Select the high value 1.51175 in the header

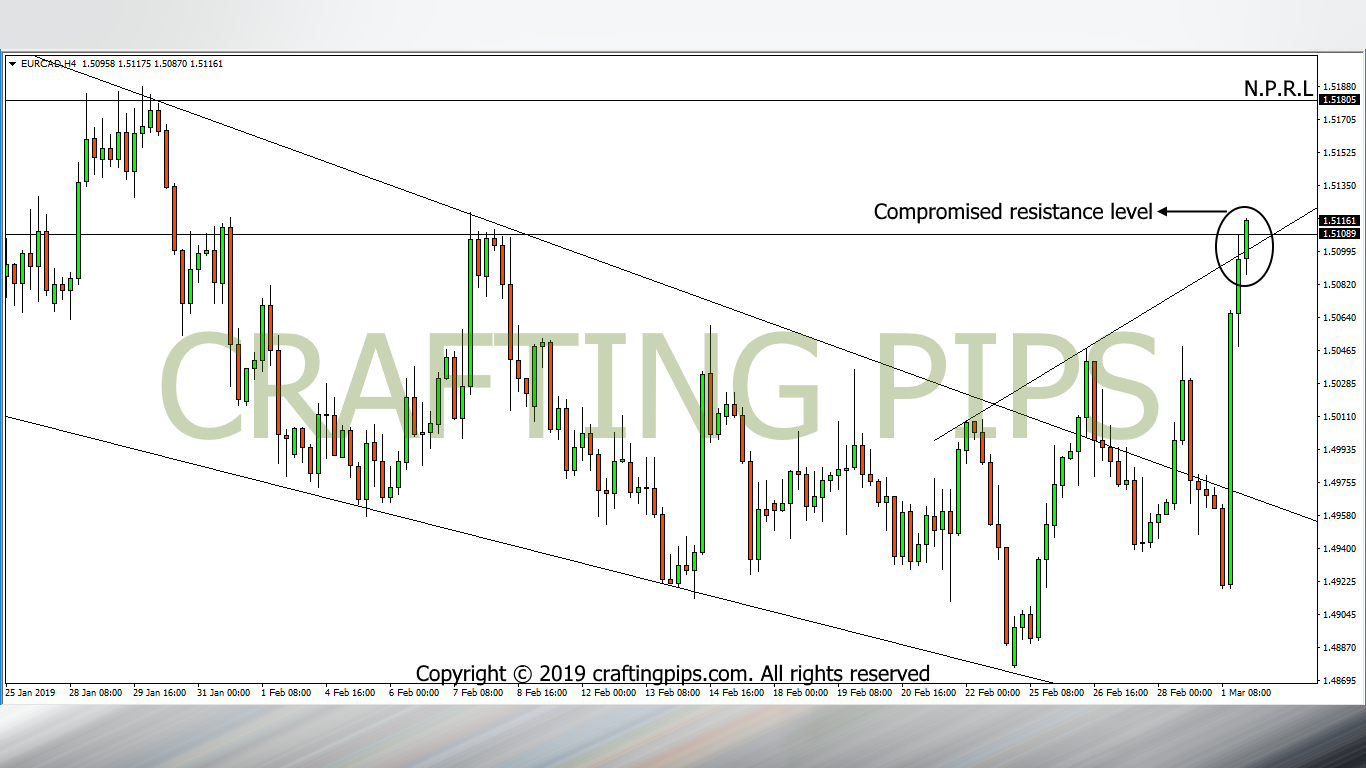pyautogui.click(x=134, y=64)
